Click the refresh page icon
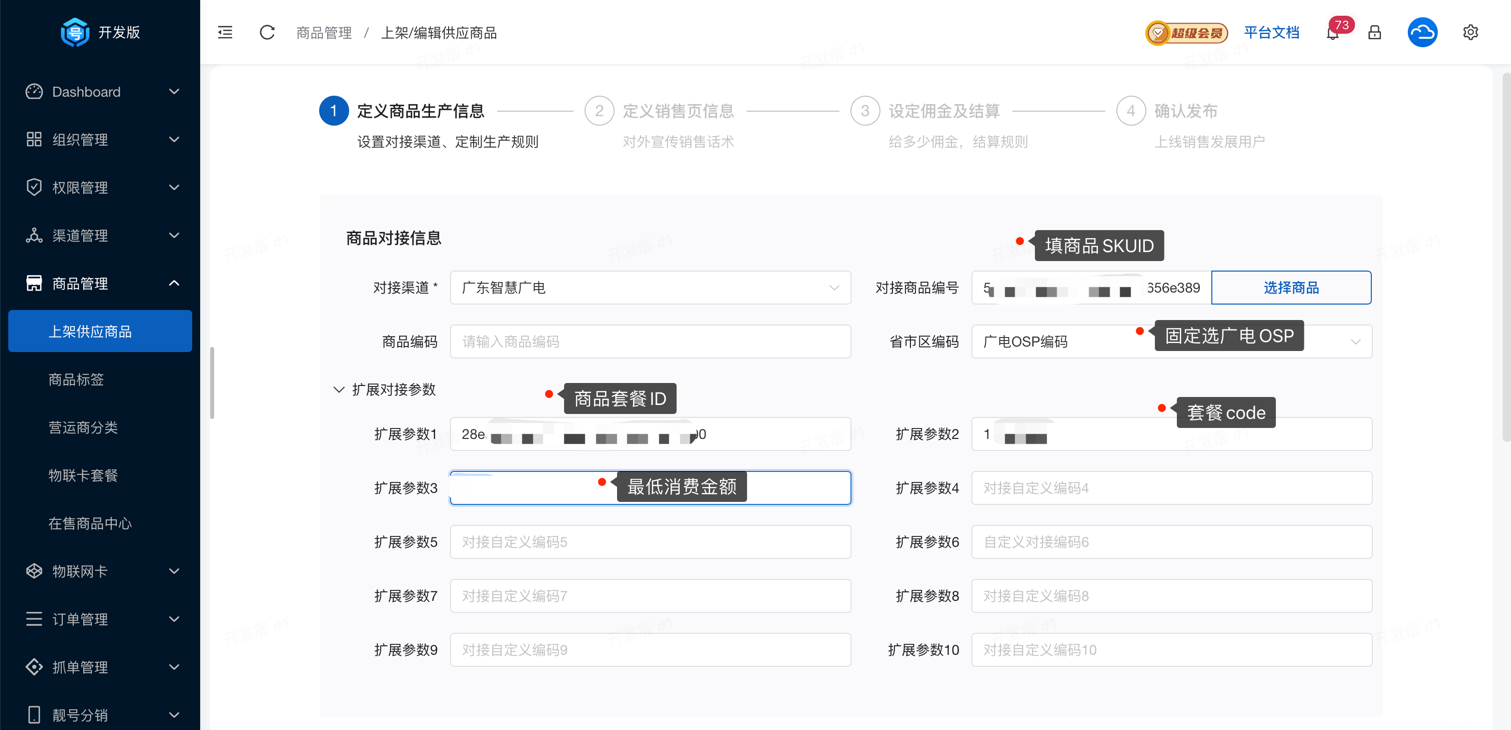The image size is (1511, 730). (267, 32)
